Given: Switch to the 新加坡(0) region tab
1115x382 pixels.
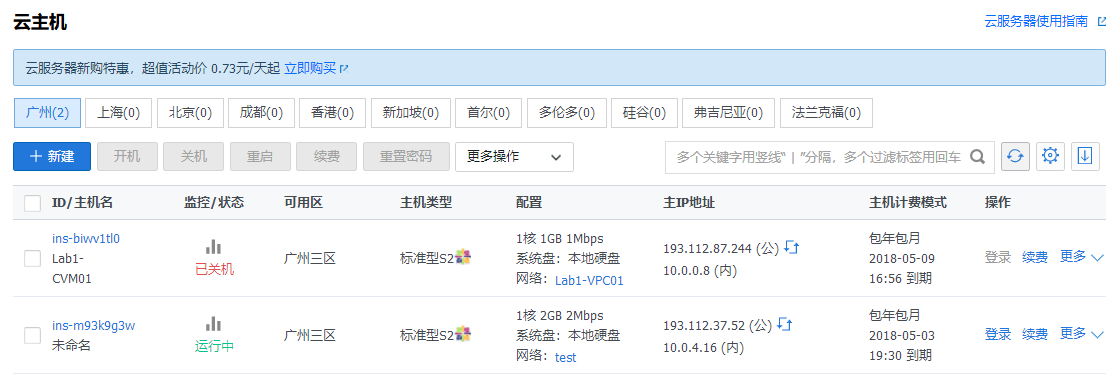Looking at the screenshot, I should [x=410, y=112].
